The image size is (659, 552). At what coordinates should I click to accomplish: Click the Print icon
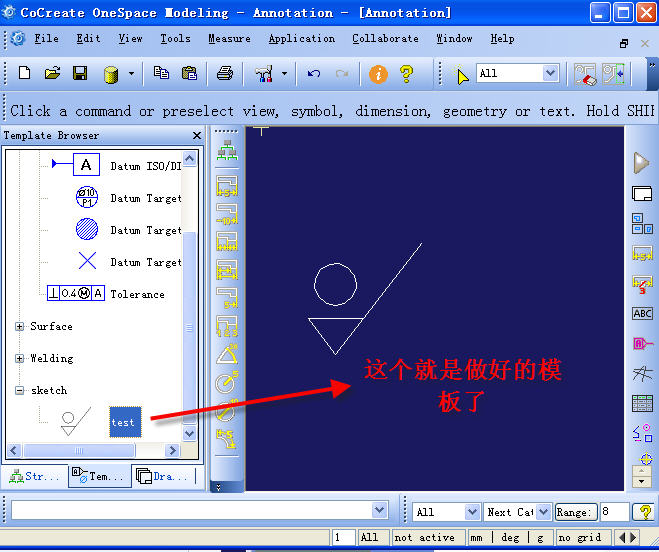(225, 74)
